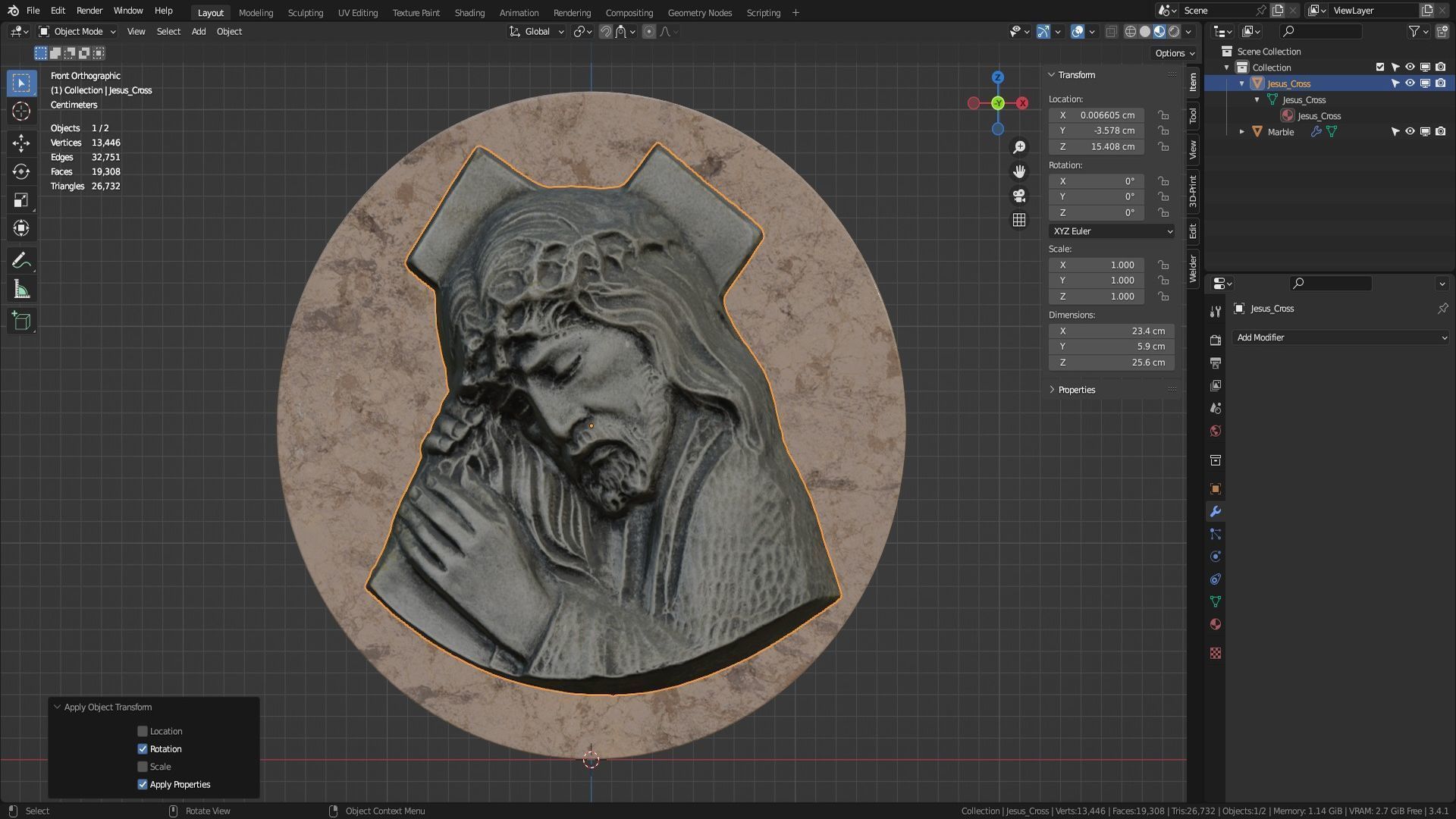Image resolution: width=1456 pixels, height=819 pixels.
Task: Open the File menu
Action: click(33, 11)
